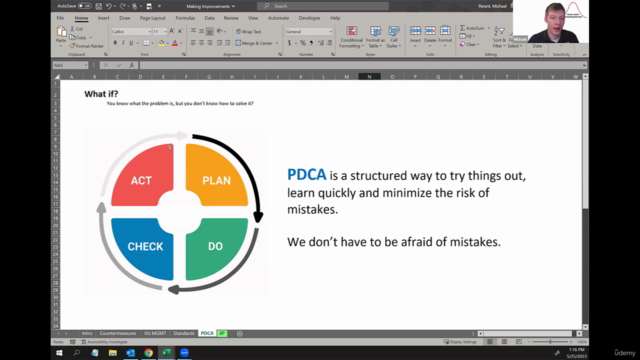Expand the formula bar
Screen dimensions: 640x360
(584, 65)
